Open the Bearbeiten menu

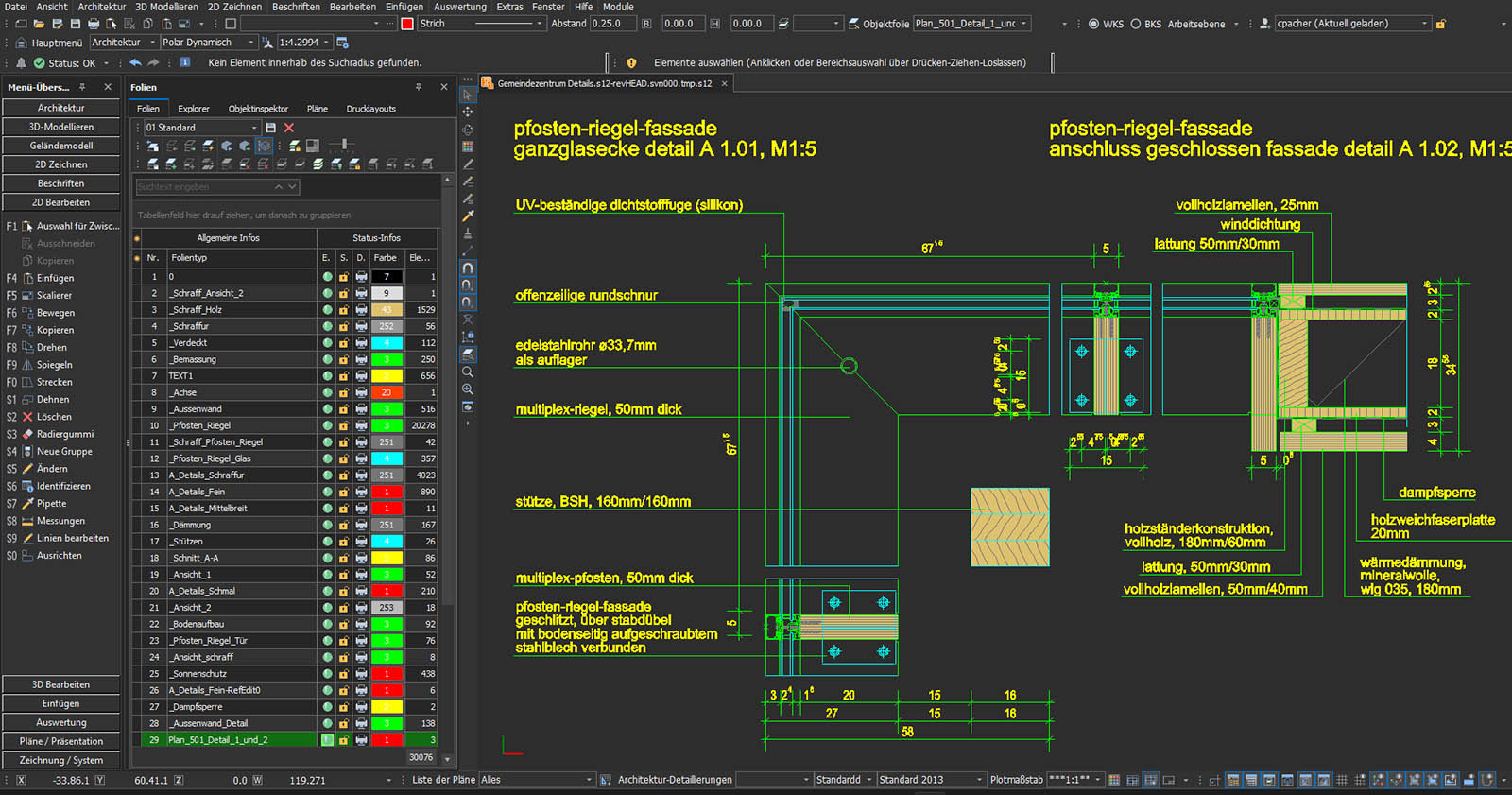(x=352, y=7)
